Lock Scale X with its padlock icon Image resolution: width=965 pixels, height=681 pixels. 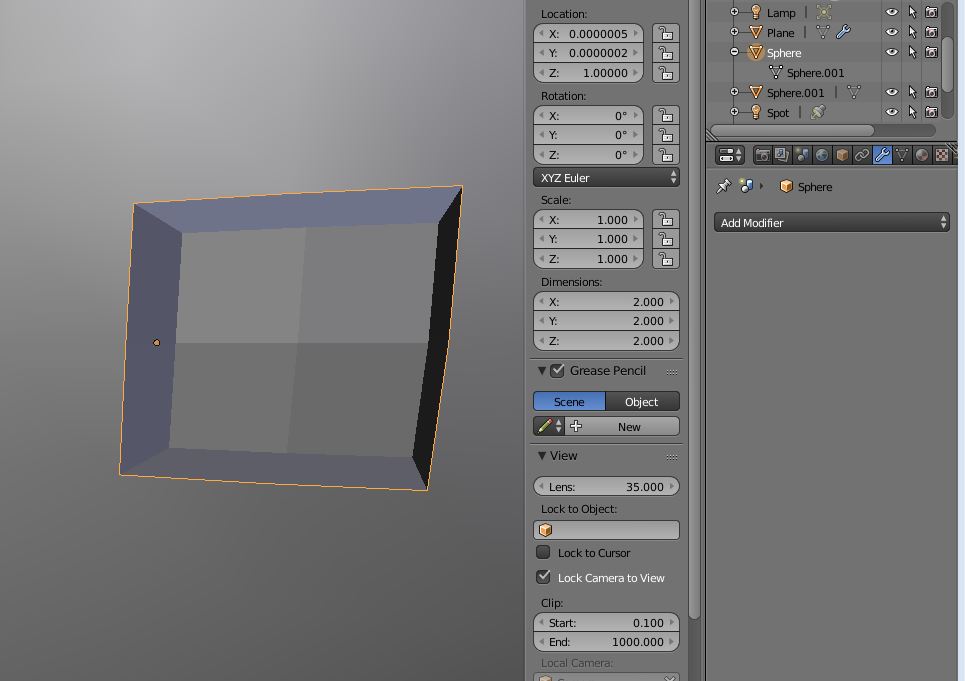(666, 220)
